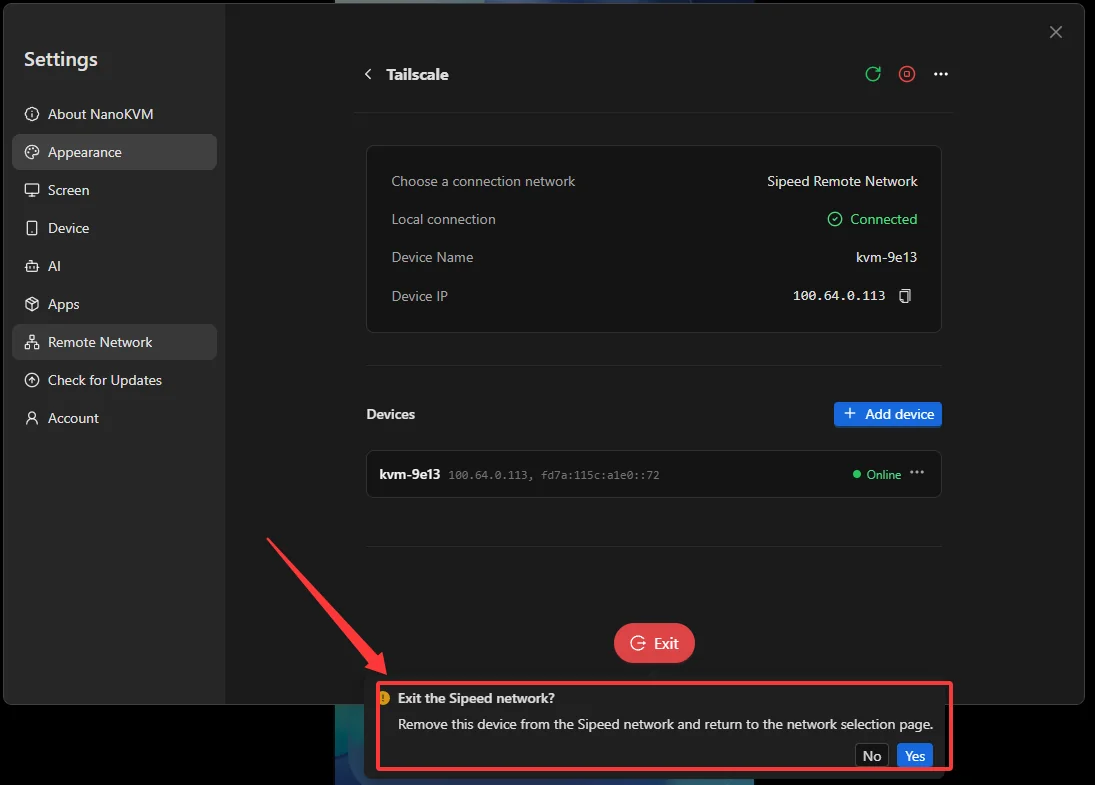Screen dimensions: 1095x785
Task: Click the back arrow beside Tailscale
Action: coord(368,74)
